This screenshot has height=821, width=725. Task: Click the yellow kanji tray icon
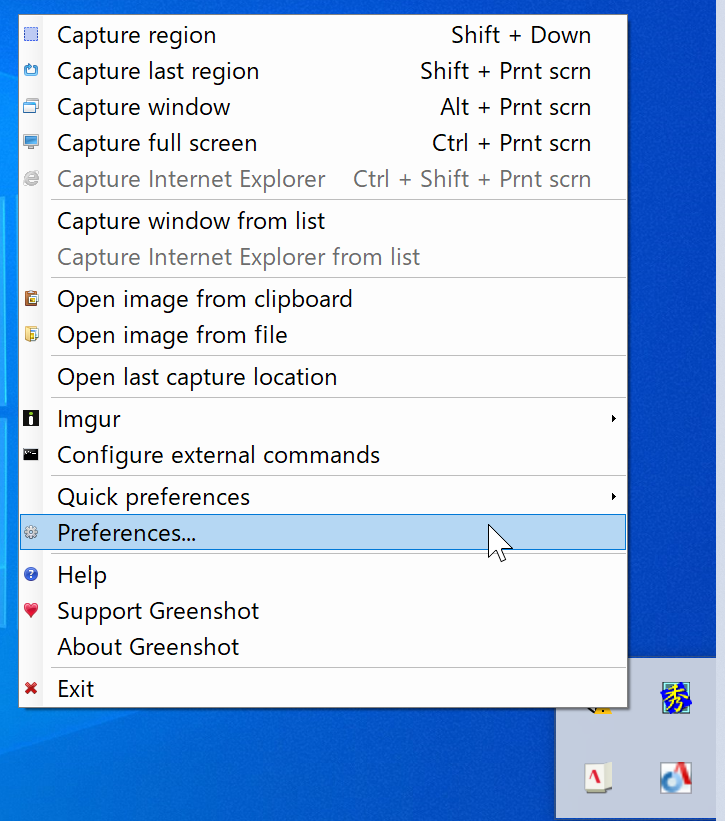point(676,699)
